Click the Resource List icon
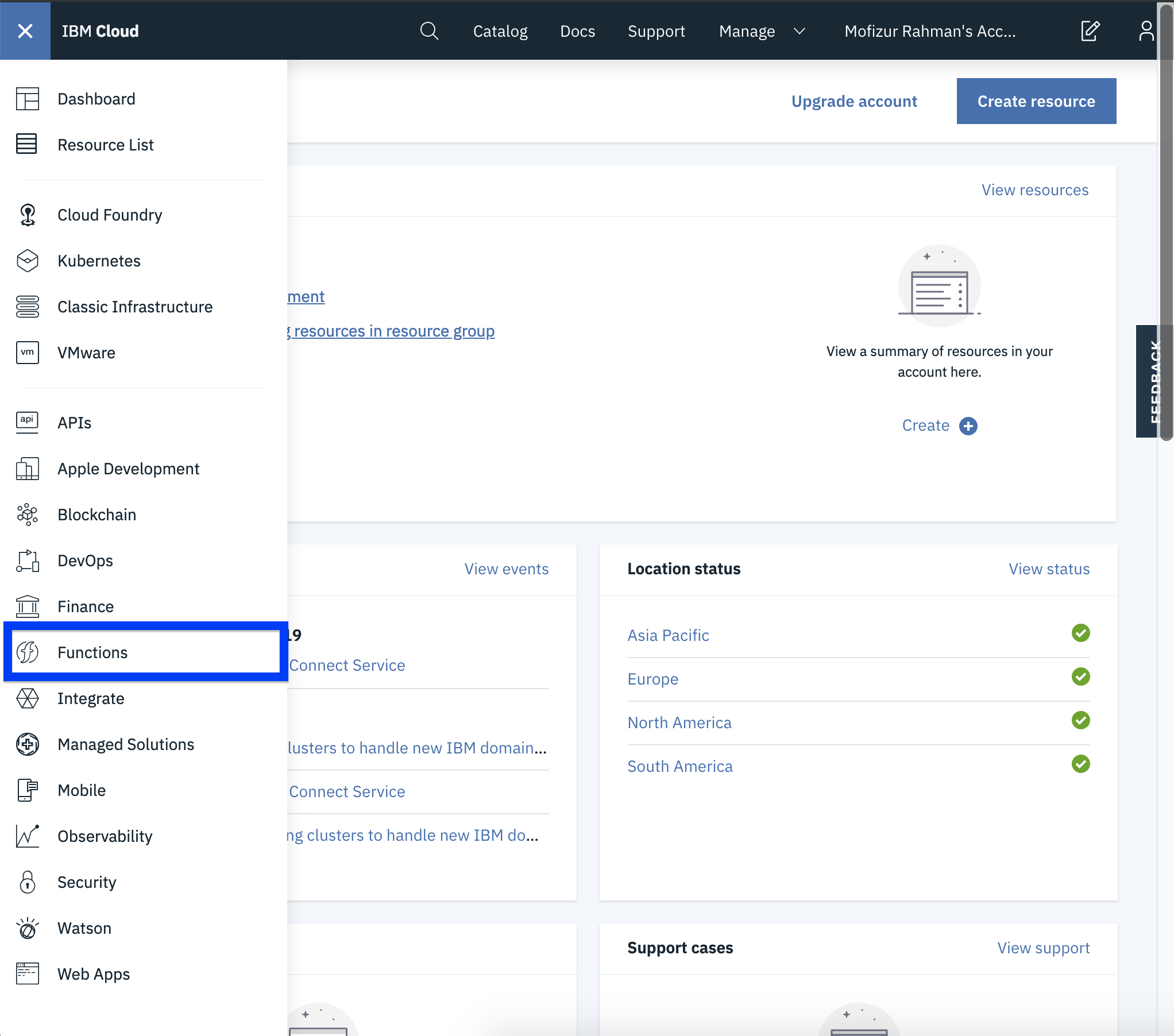Image resolution: width=1174 pixels, height=1036 pixels. tap(26, 144)
